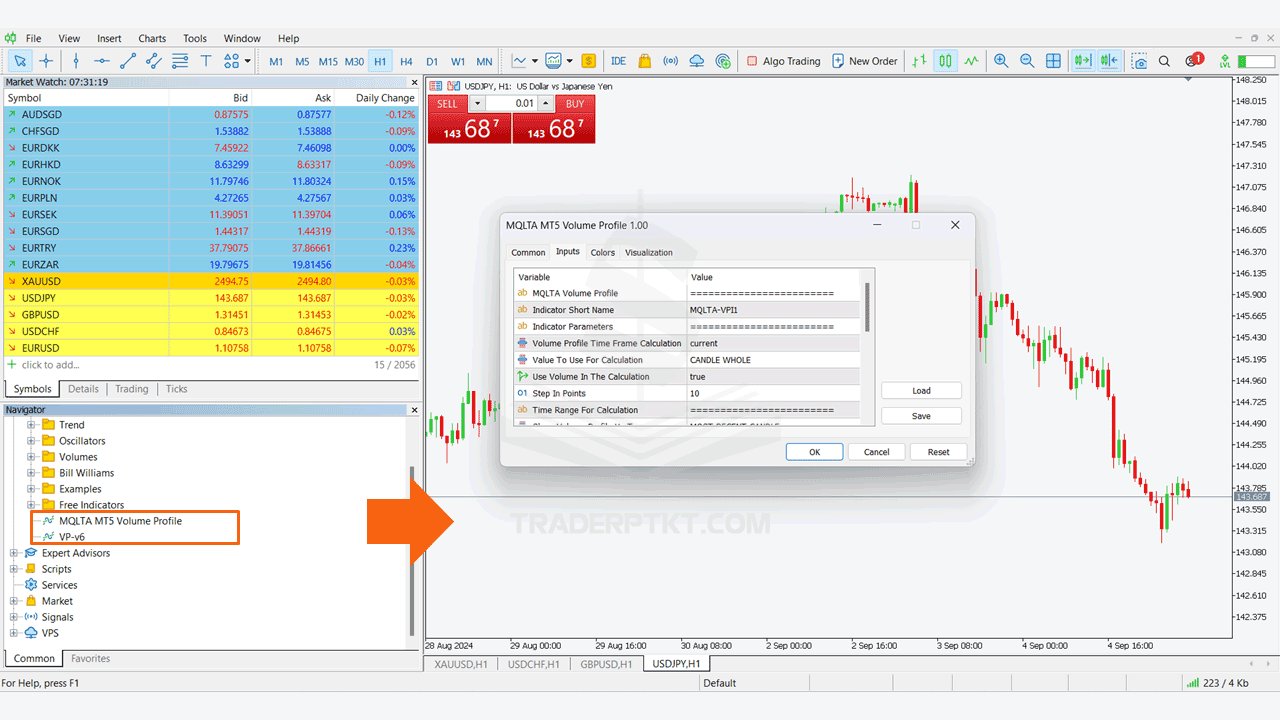The height and width of the screenshot is (720, 1280).
Task: Tile chart windows with the grid icon
Action: coord(1053,61)
